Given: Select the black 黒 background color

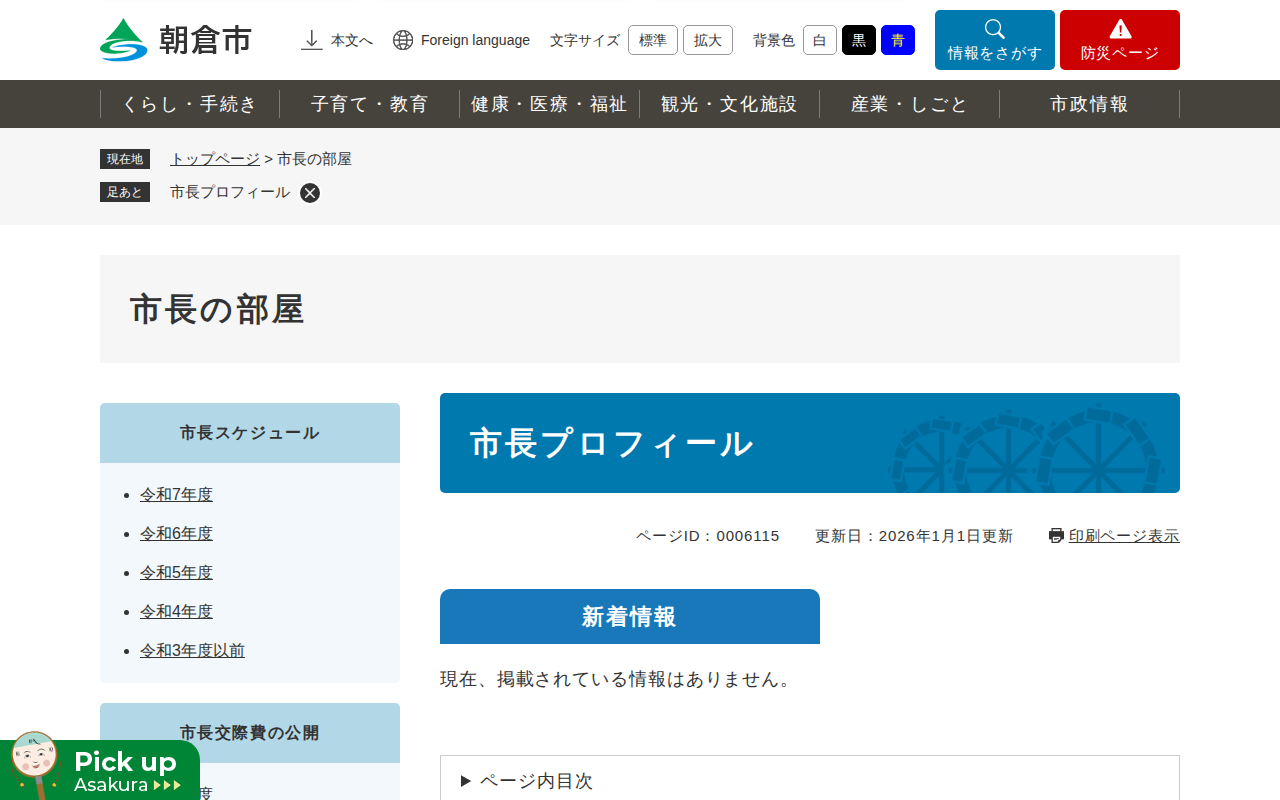Looking at the screenshot, I should click(x=858, y=40).
